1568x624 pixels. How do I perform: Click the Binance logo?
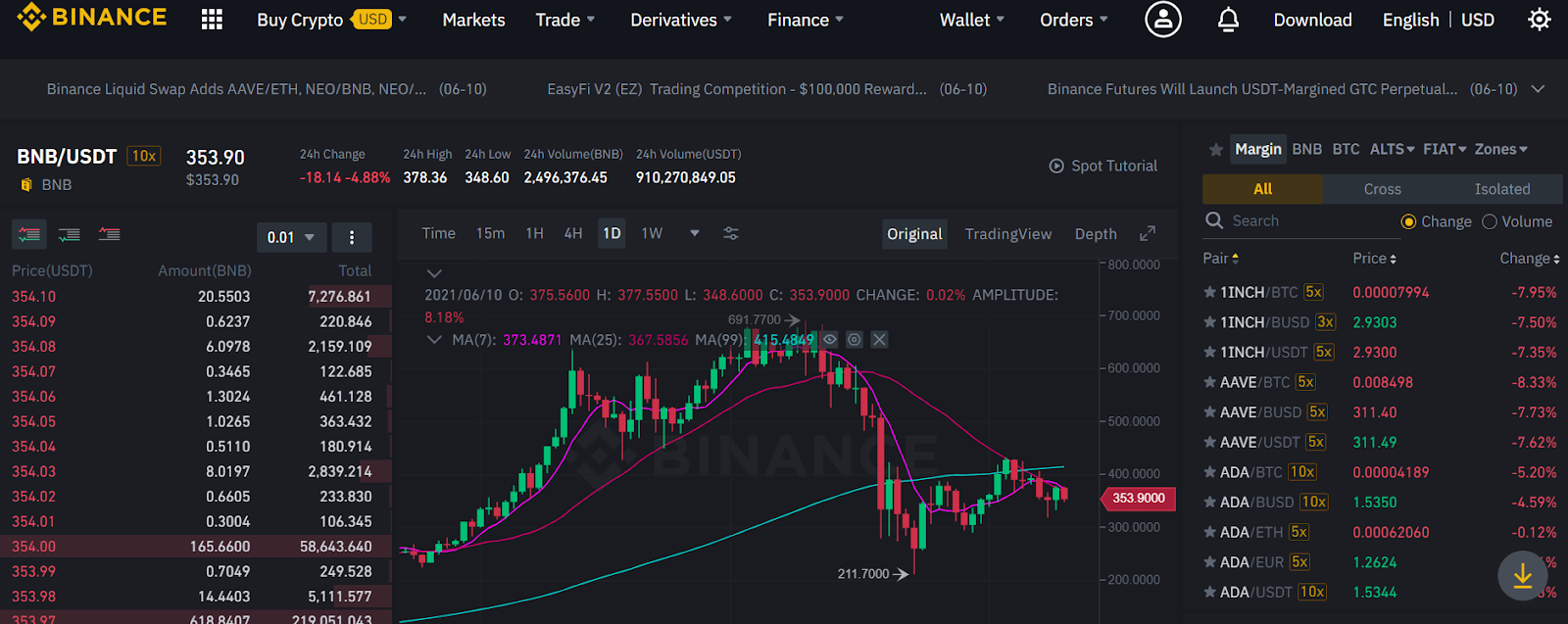pos(92,18)
